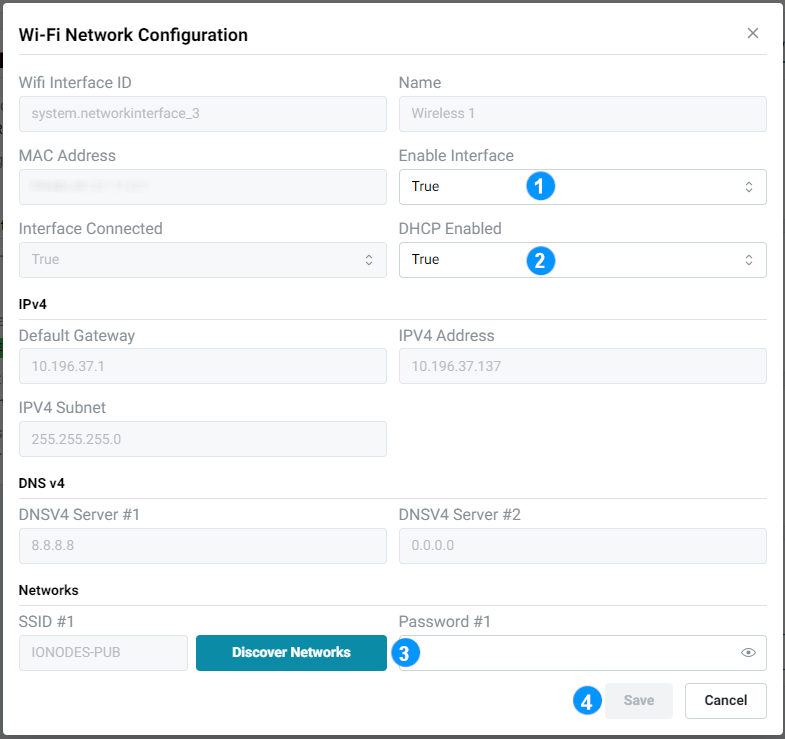The height and width of the screenshot is (739, 785).
Task: Click the Cancel button
Action: tap(725, 700)
